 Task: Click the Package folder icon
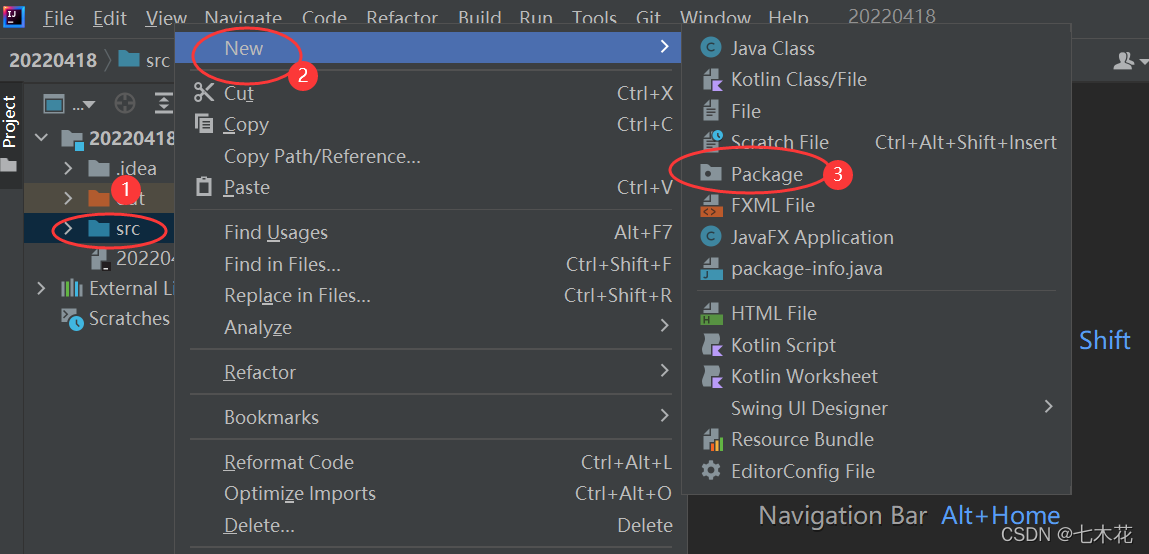(x=711, y=174)
